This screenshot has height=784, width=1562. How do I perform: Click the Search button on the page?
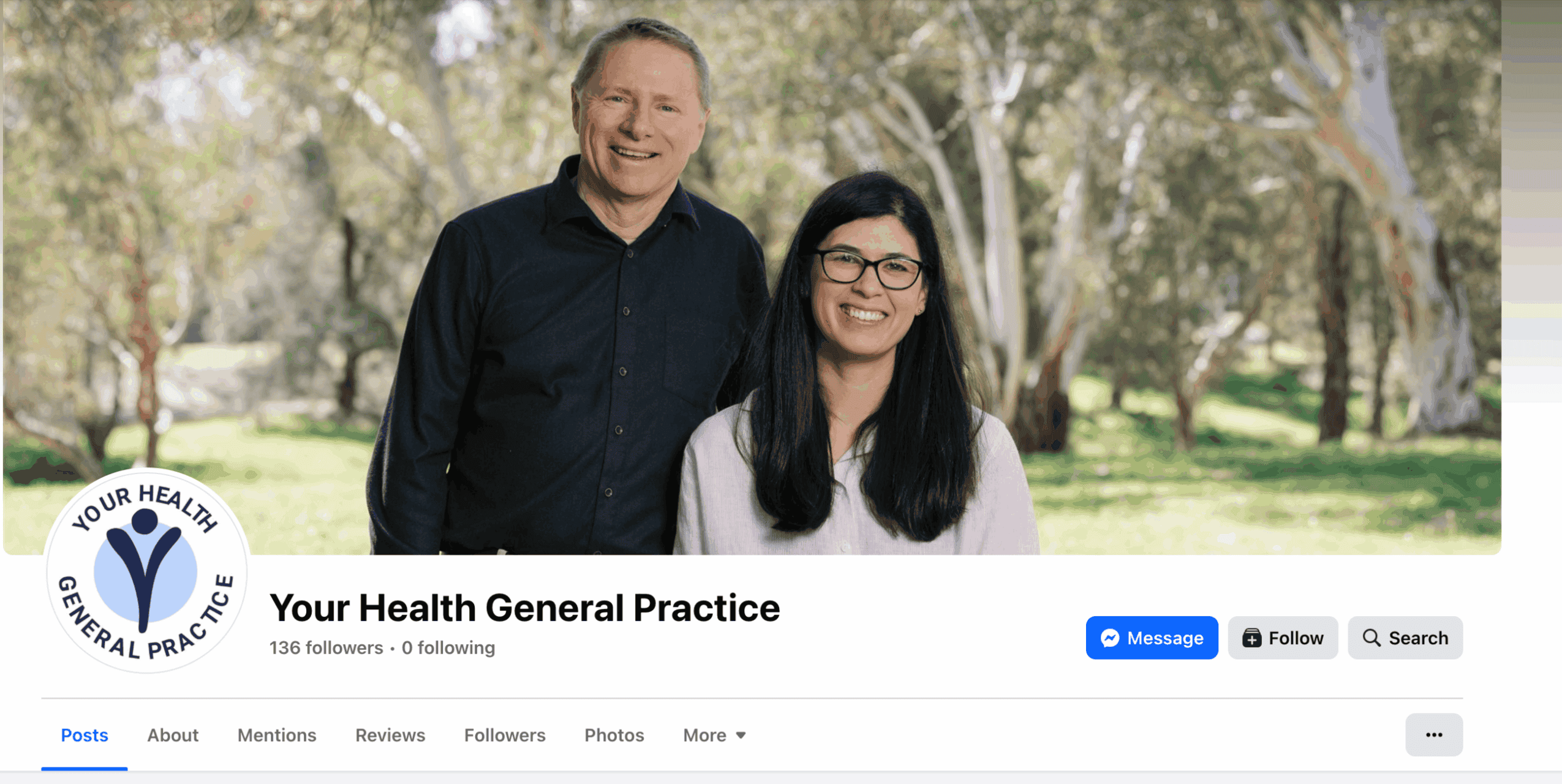click(x=1405, y=638)
